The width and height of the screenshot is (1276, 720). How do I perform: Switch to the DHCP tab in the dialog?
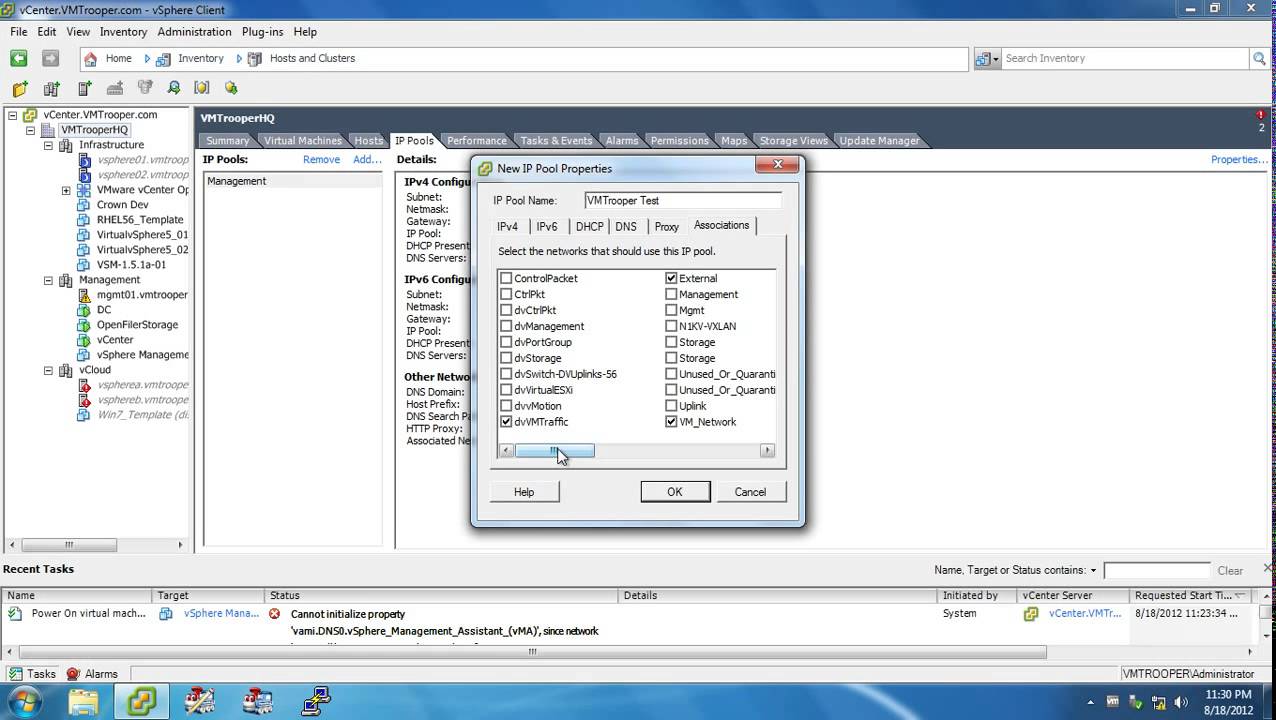(x=589, y=227)
